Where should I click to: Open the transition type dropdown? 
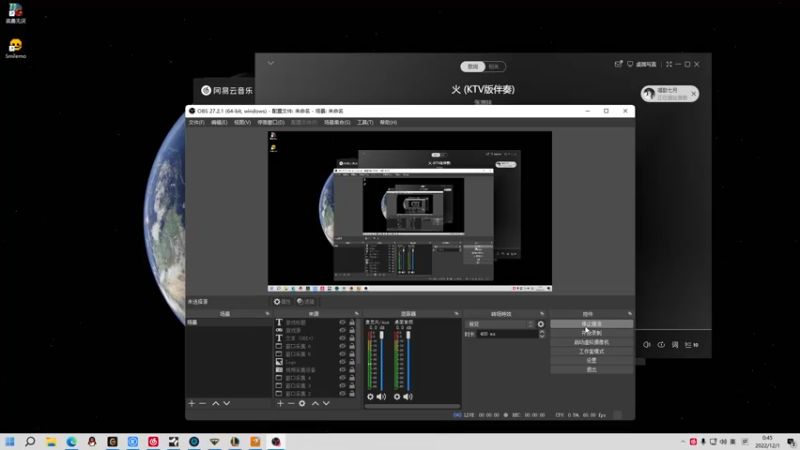(x=499, y=324)
